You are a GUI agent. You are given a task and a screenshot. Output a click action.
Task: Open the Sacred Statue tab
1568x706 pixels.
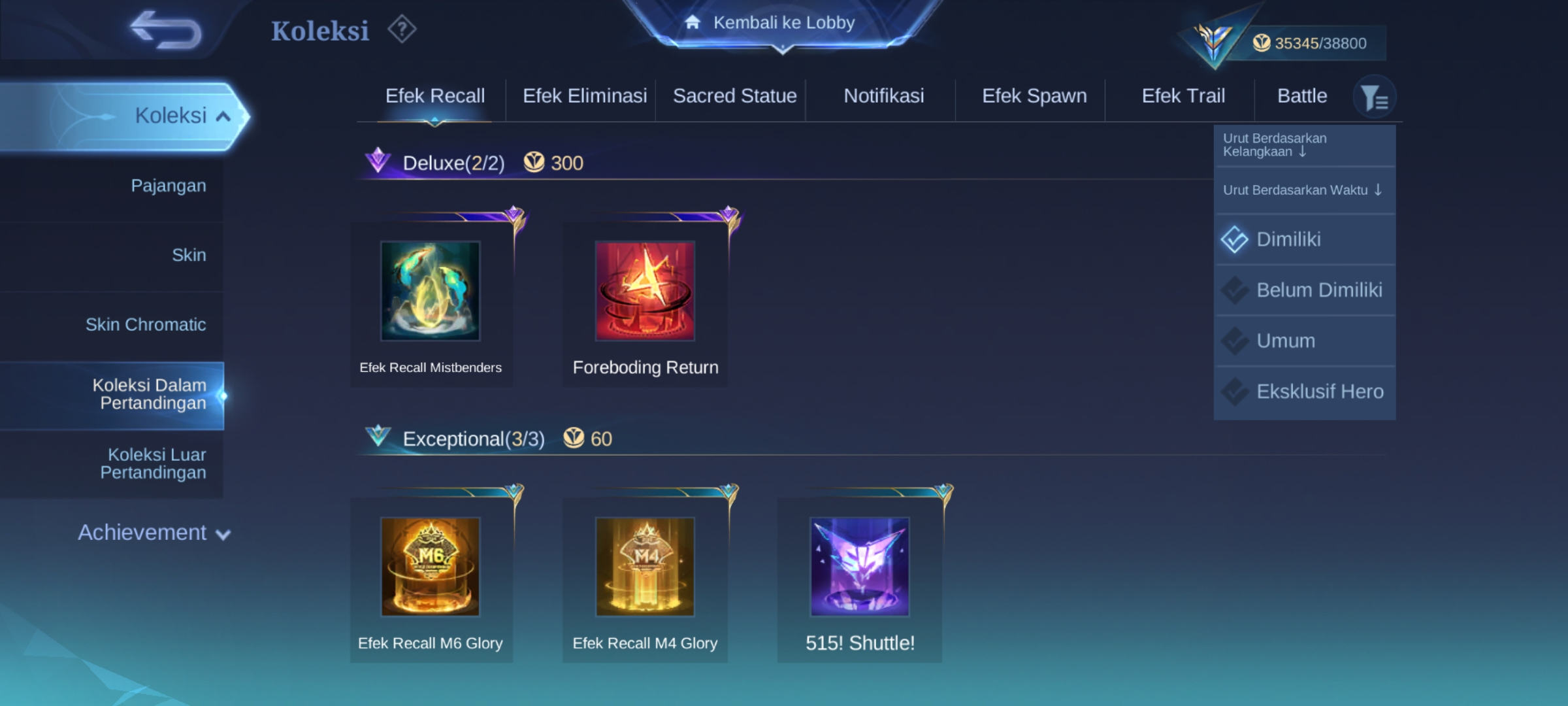click(735, 96)
